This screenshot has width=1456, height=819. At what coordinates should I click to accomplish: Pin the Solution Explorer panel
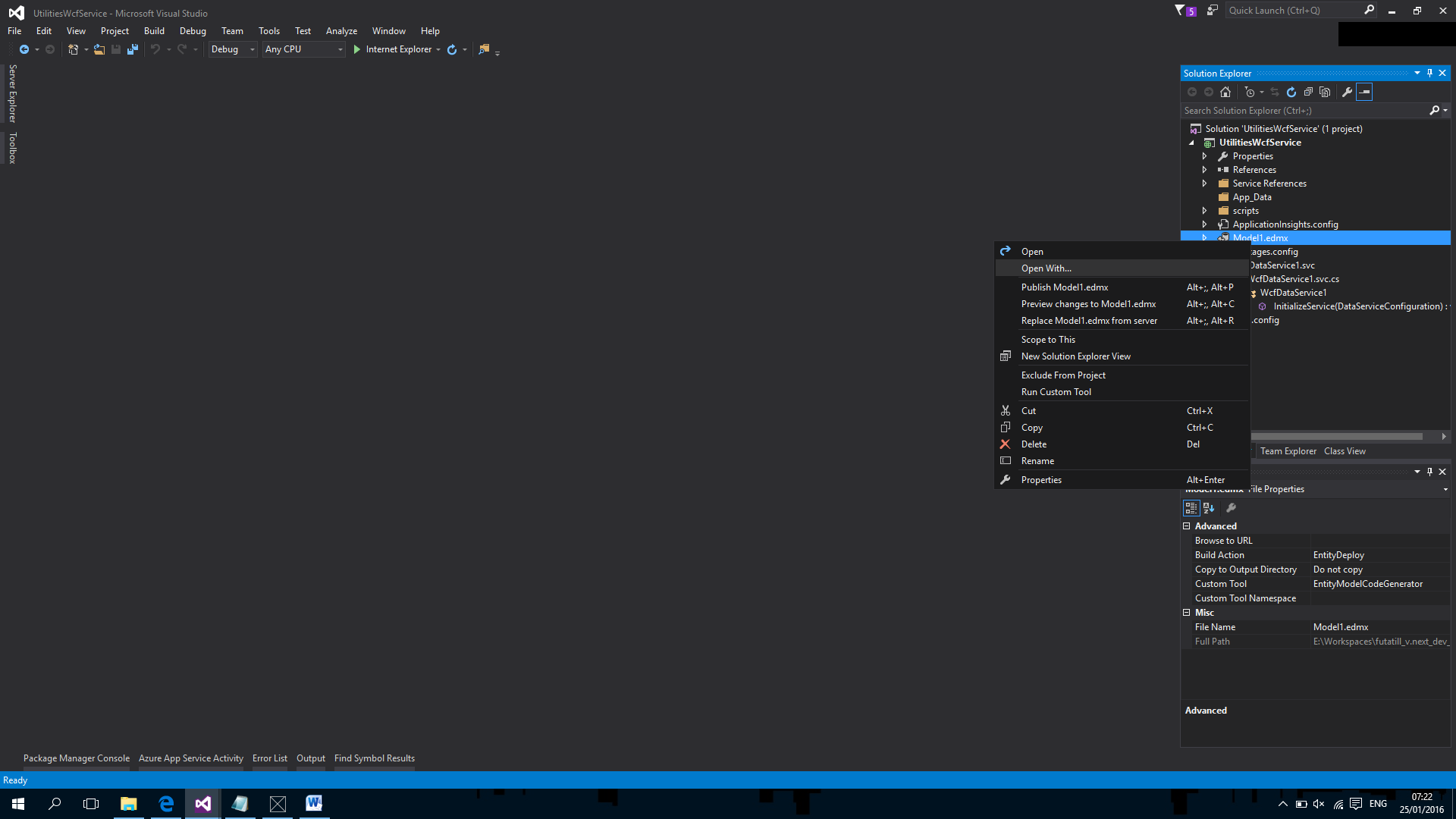pyautogui.click(x=1429, y=73)
